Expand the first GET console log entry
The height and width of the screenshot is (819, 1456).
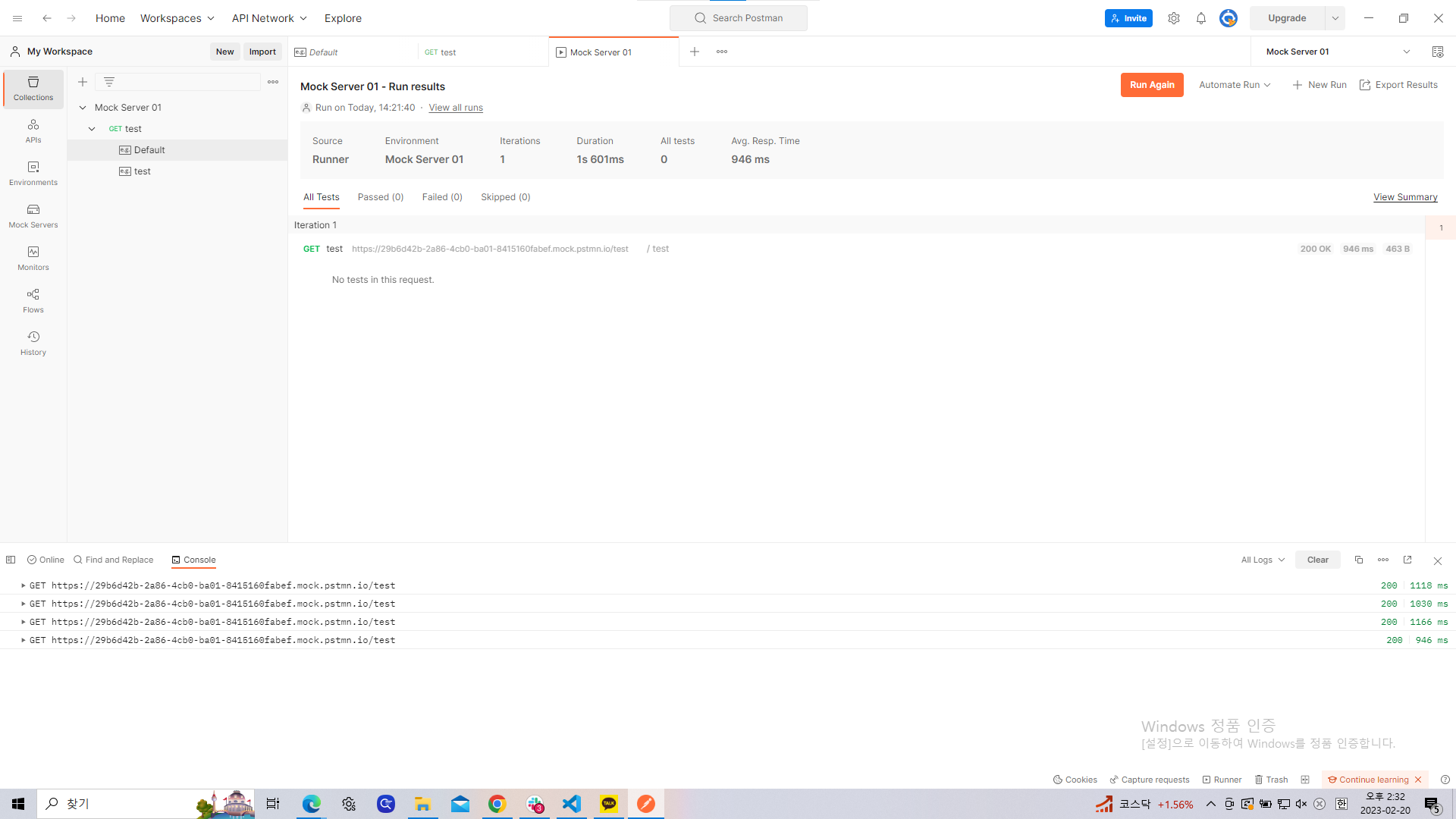pyautogui.click(x=24, y=585)
